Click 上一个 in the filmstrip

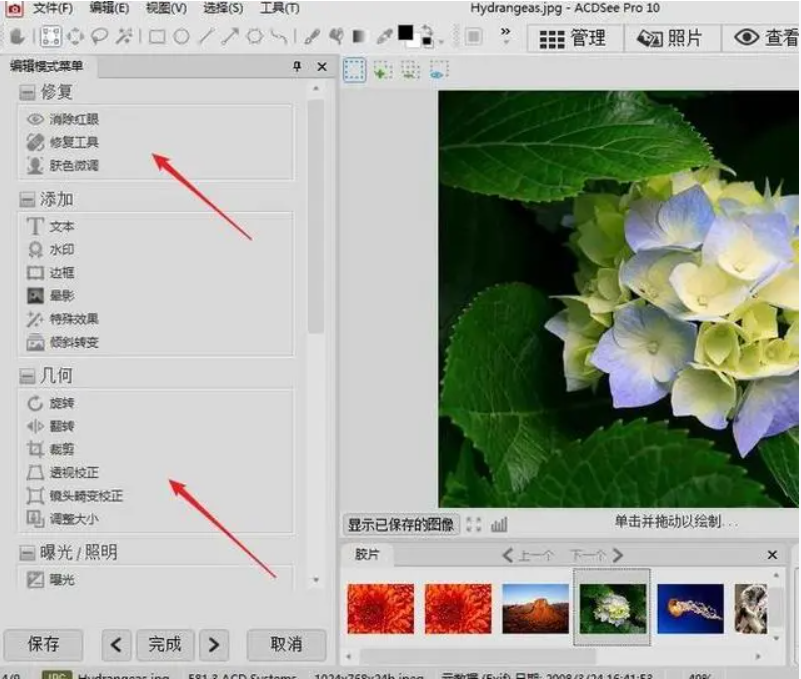[x=528, y=555]
